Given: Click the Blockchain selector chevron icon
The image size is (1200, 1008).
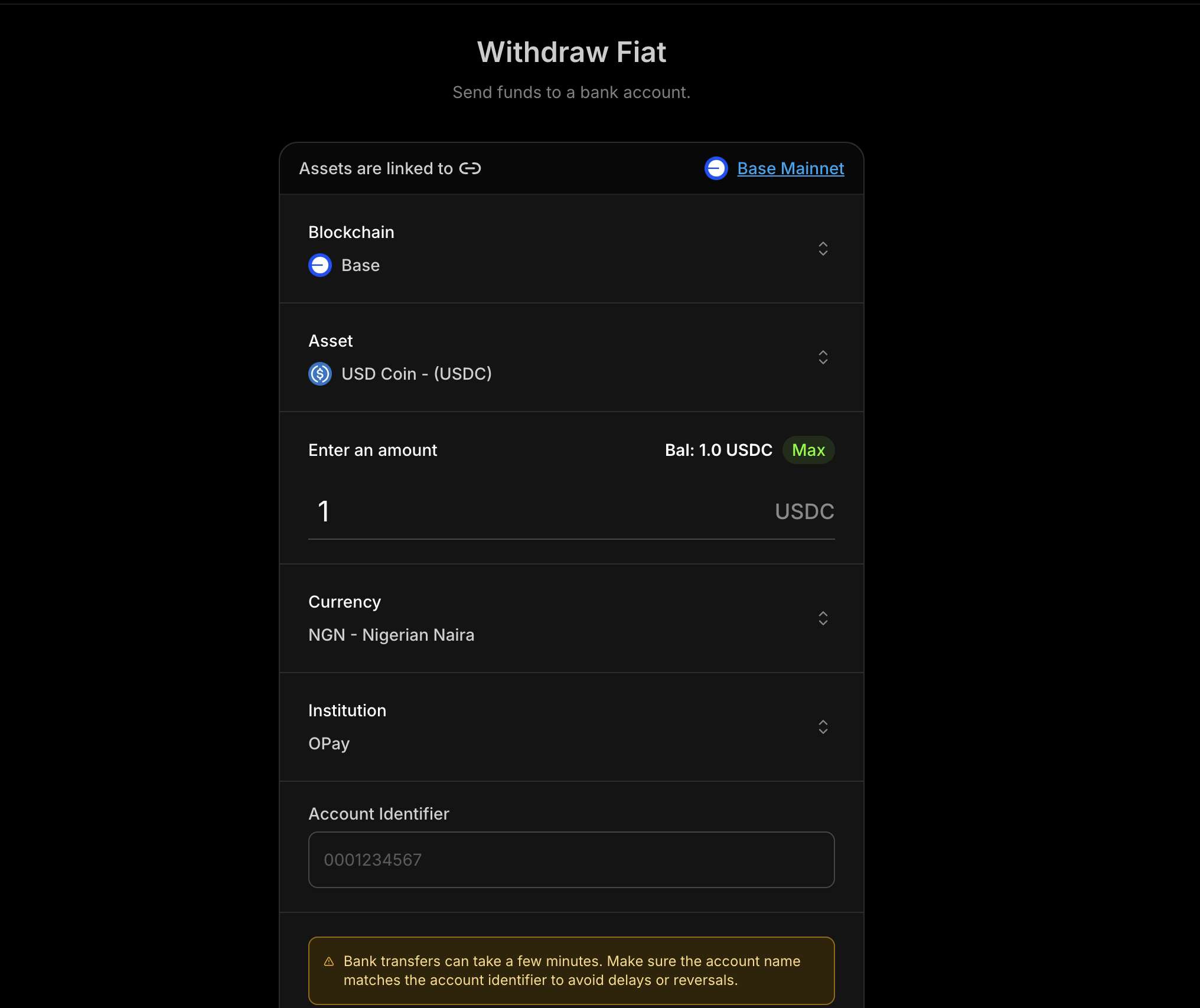Looking at the screenshot, I should click(x=823, y=249).
